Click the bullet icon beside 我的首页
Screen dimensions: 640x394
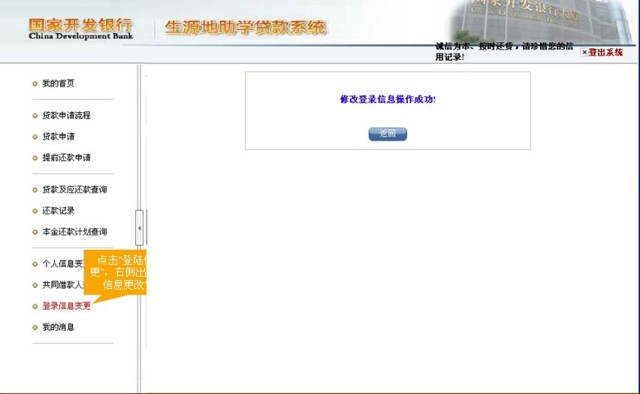(x=35, y=84)
